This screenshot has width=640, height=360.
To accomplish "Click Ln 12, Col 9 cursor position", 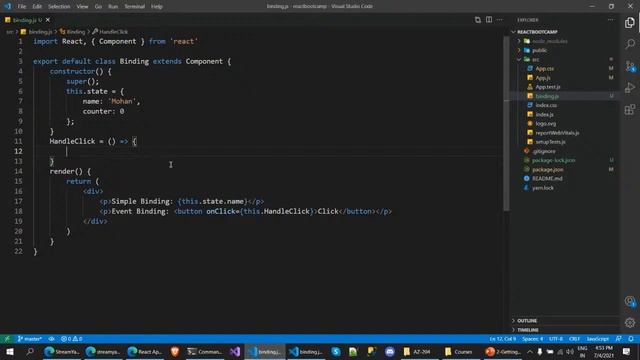I will [x=503, y=339].
